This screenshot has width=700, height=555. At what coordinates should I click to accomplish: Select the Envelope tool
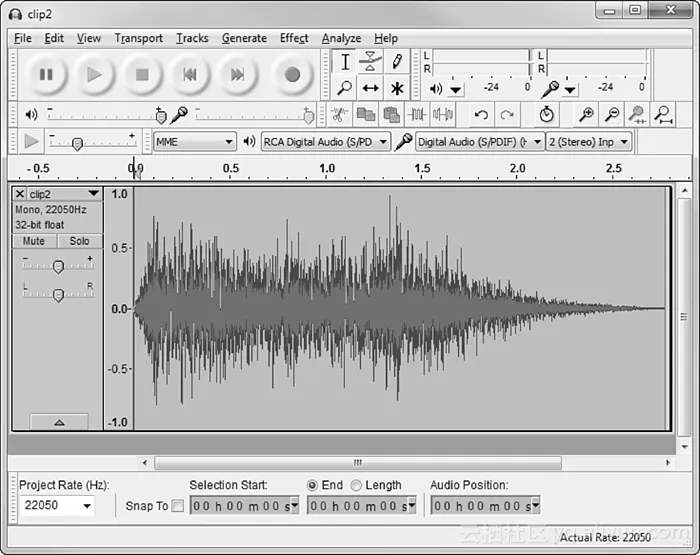(371, 62)
